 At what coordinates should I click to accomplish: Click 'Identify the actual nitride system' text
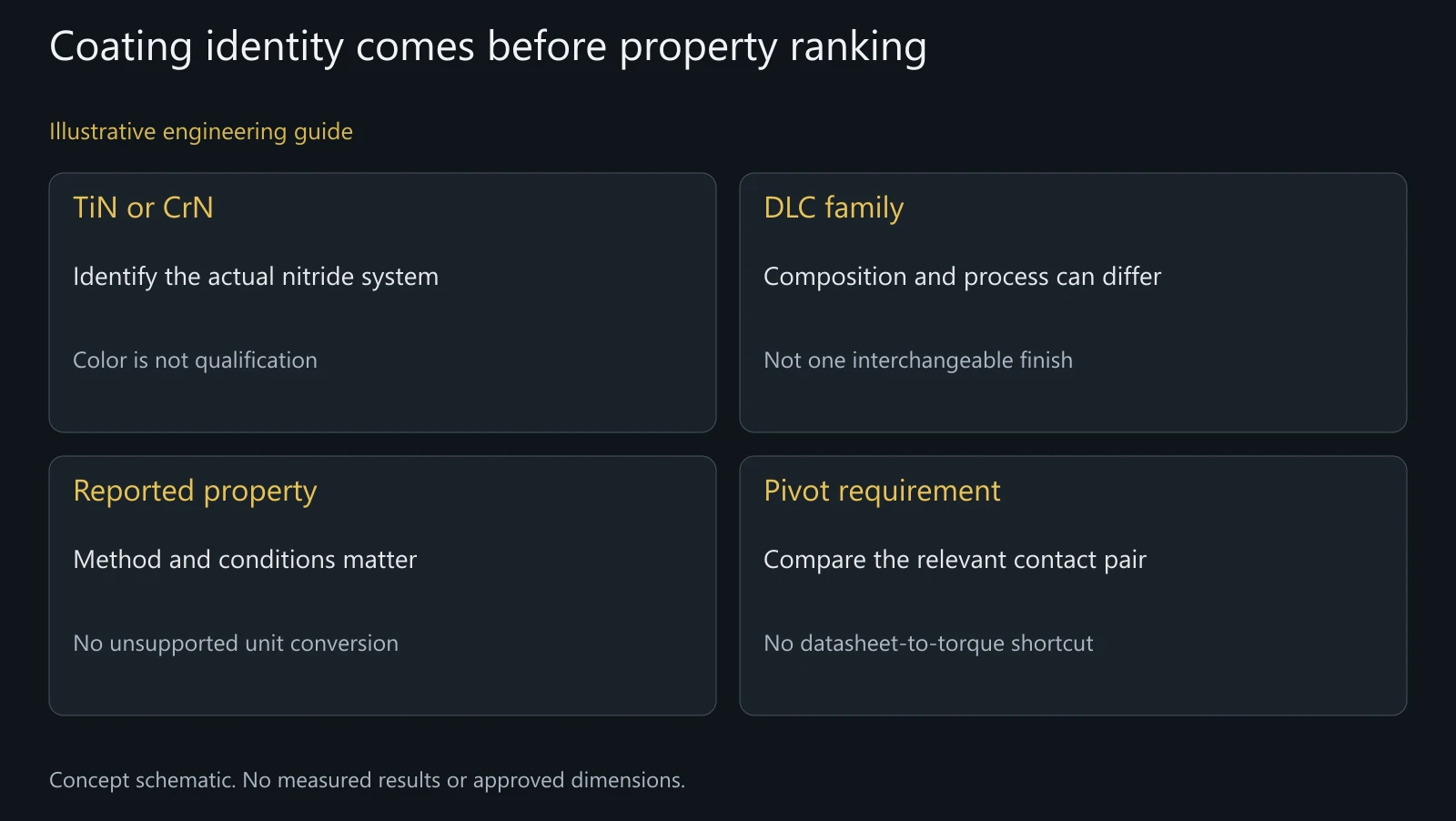(256, 277)
